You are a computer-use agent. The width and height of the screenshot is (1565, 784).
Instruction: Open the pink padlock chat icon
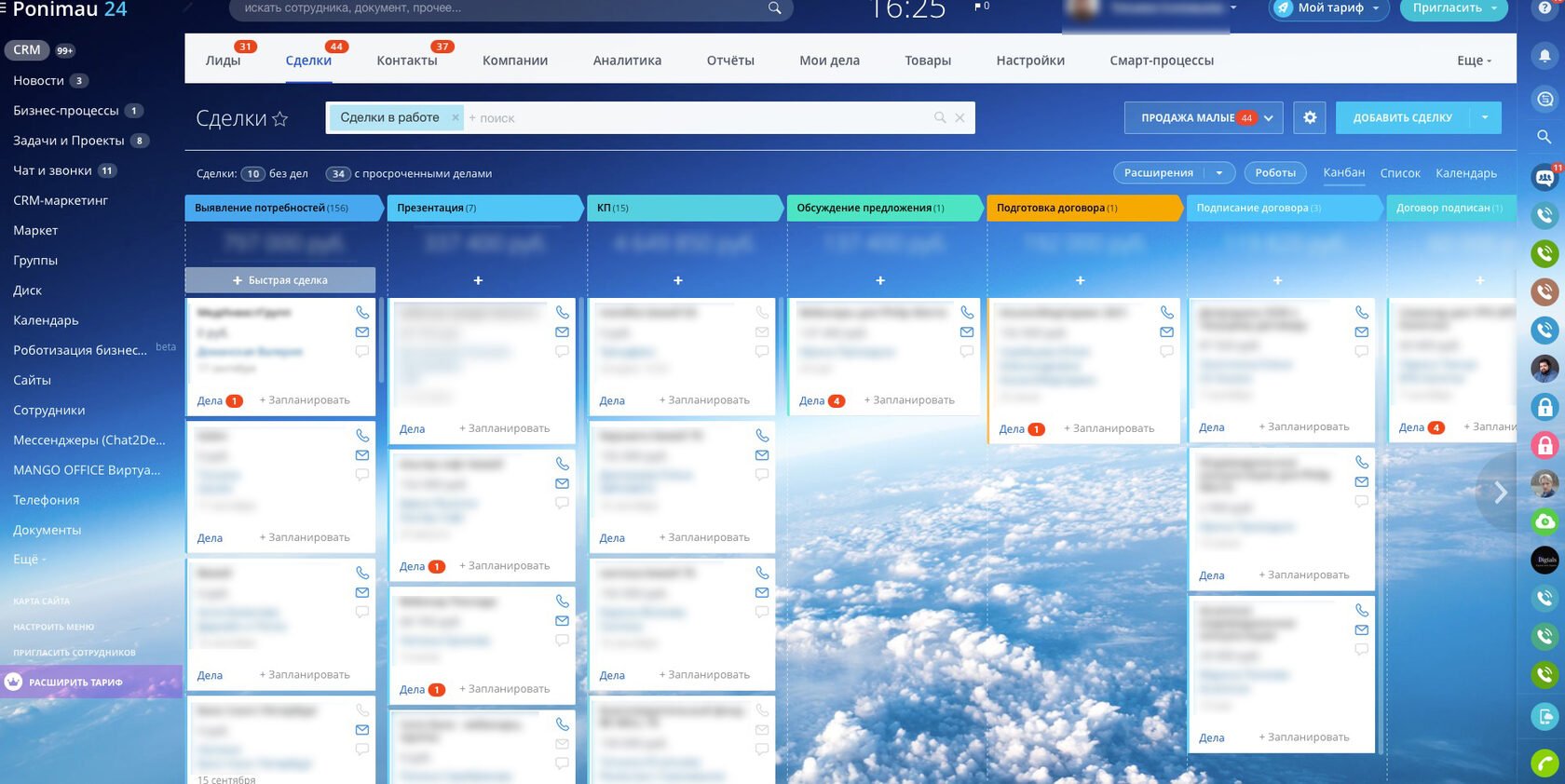(x=1545, y=445)
